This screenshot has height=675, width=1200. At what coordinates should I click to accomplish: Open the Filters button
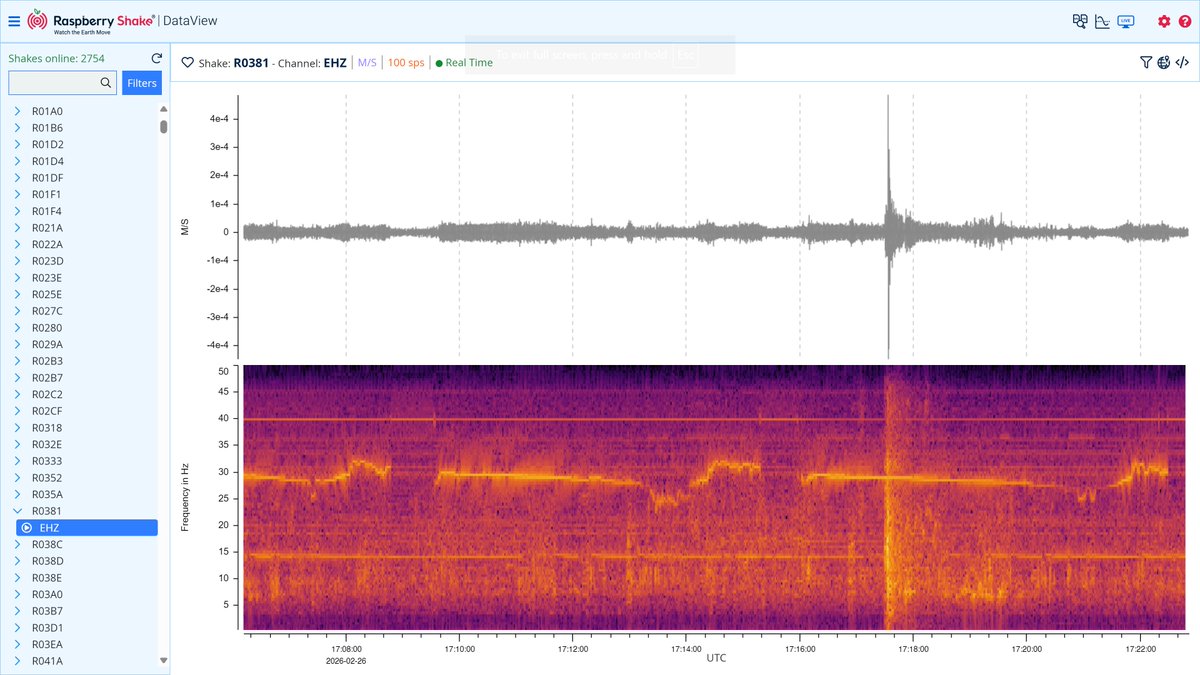coord(142,83)
